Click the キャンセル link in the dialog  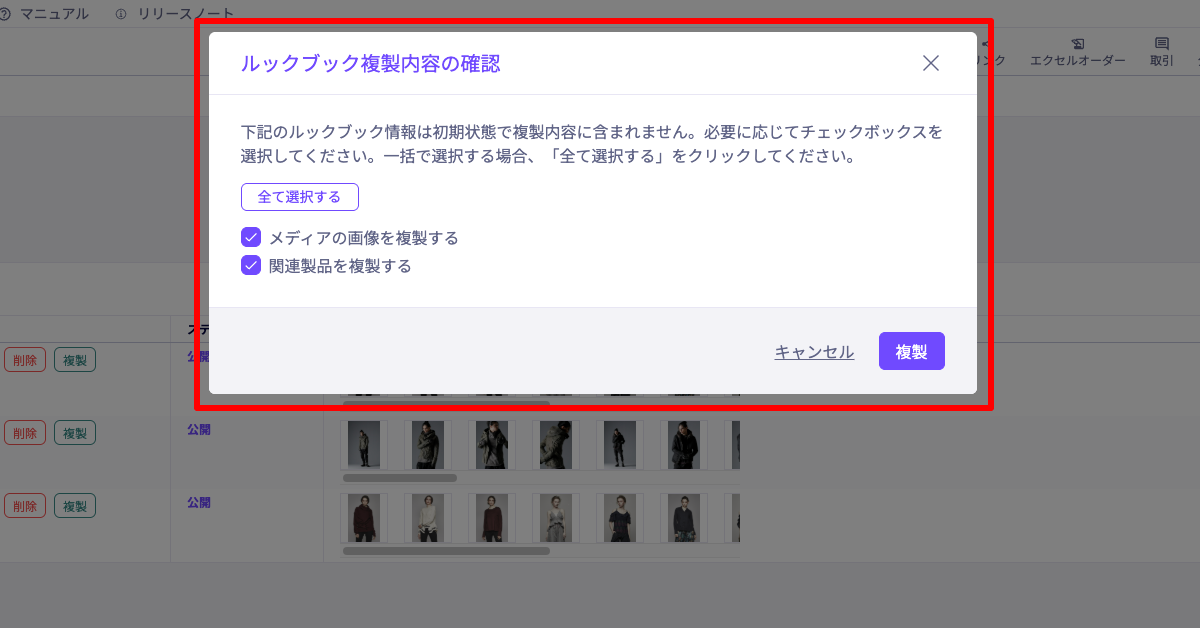click(814, 352)
